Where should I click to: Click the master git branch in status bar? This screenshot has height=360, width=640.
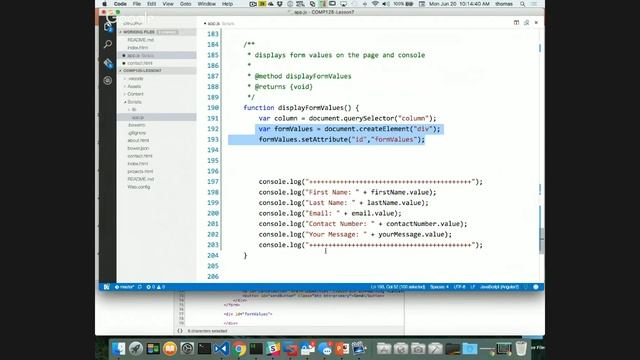click(124, 287)
